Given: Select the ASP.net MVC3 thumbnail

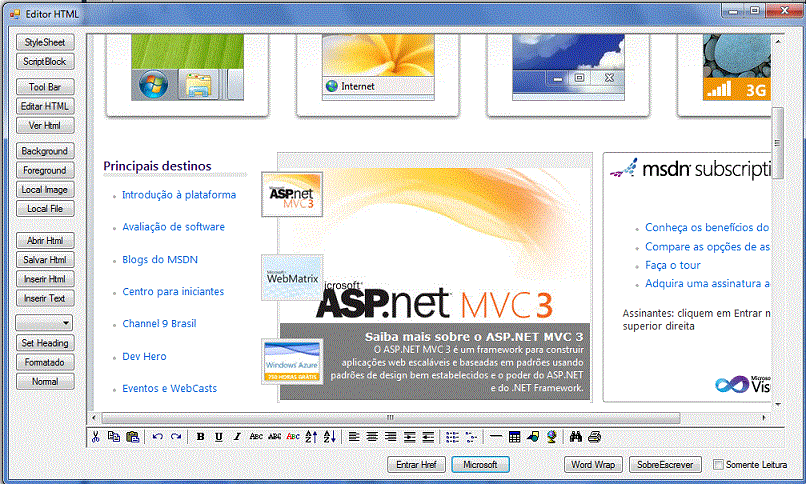Looking at the screenshot, I should [292, 195].
